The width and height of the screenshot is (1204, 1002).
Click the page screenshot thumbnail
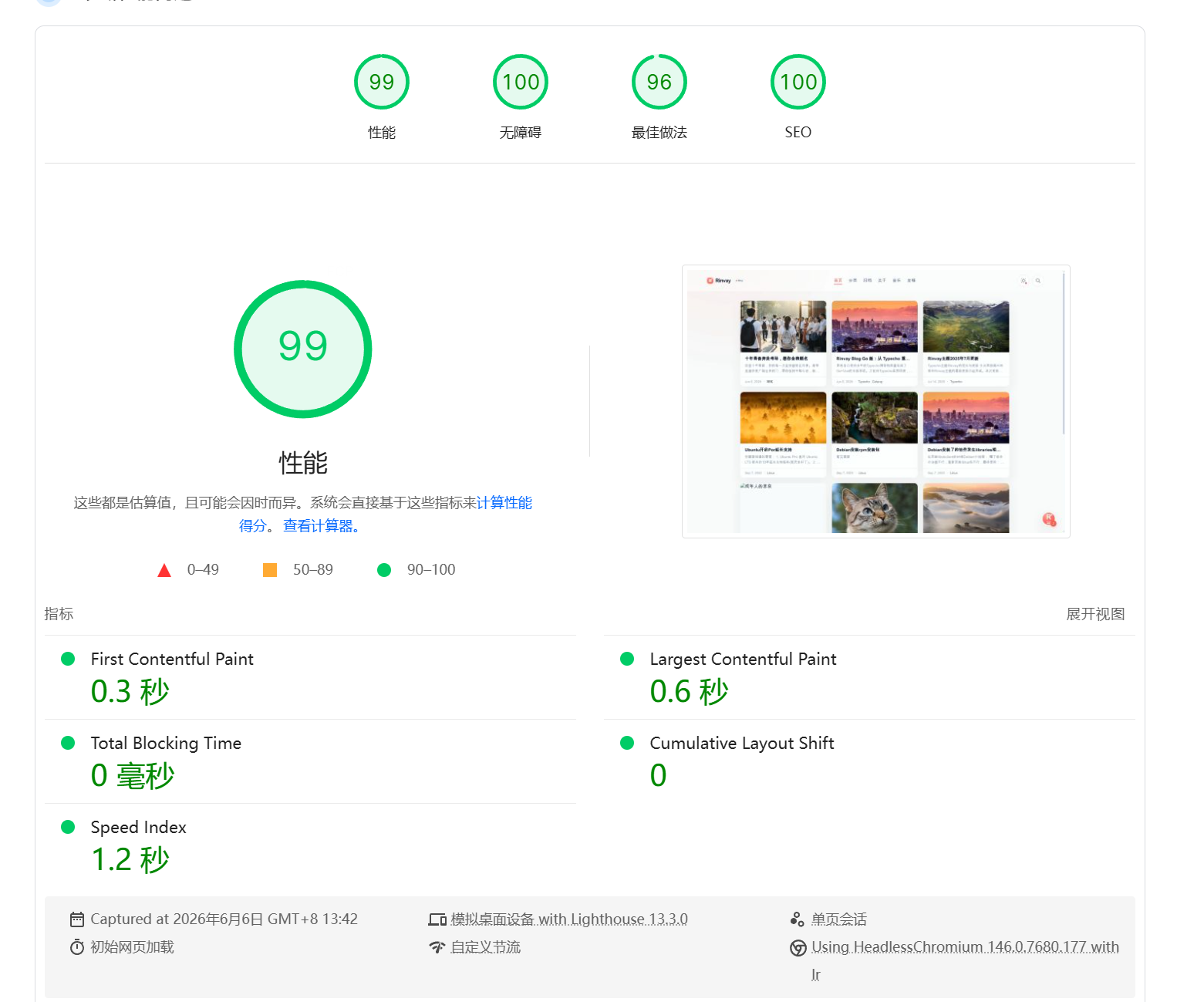(876, 401)
